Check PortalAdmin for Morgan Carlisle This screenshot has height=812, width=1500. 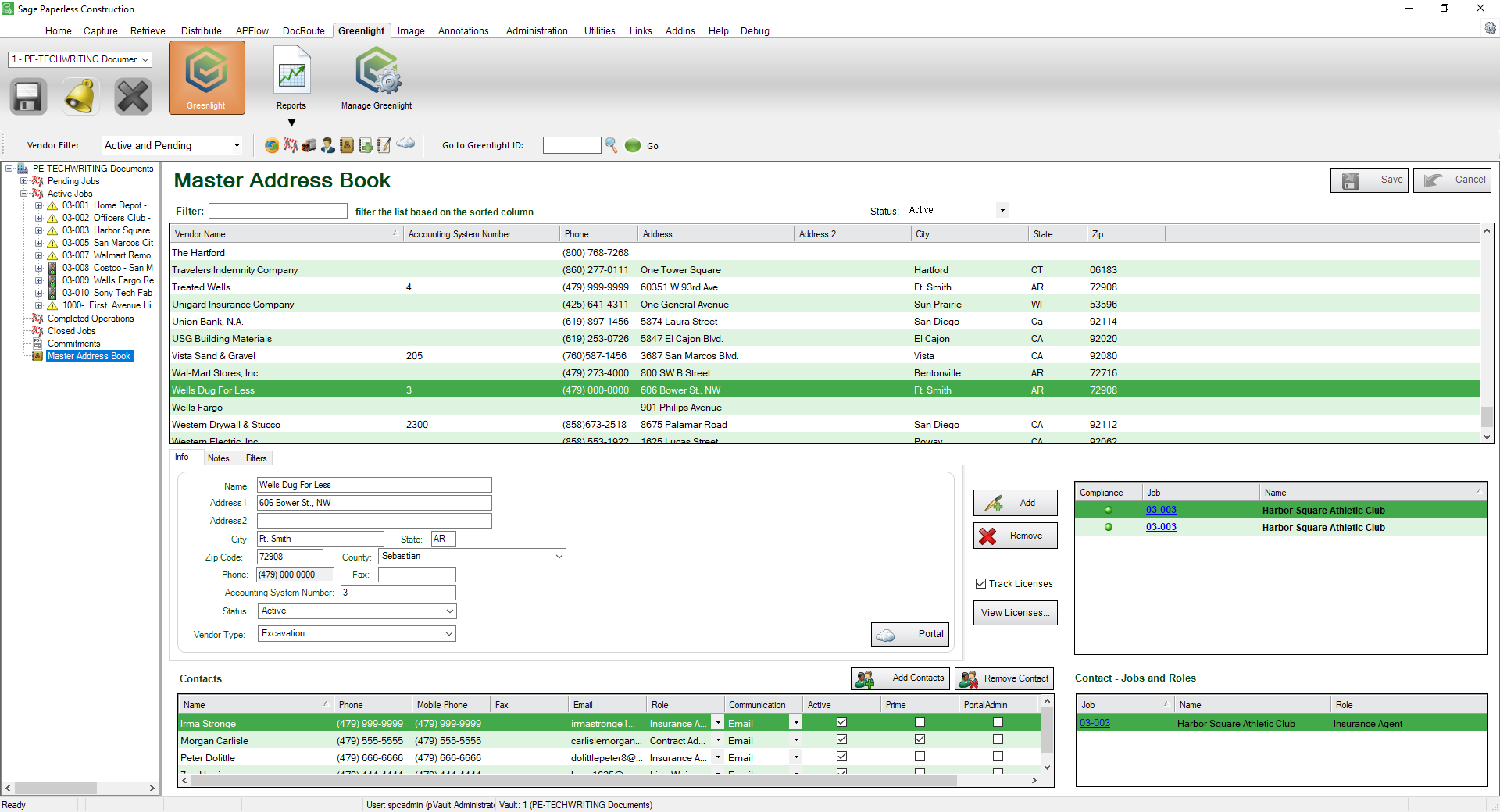[x=998, y=739]
